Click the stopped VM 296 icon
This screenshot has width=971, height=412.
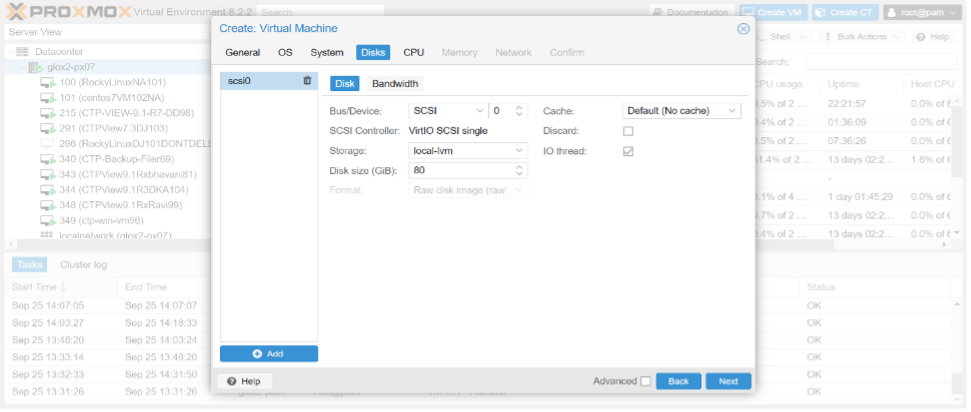[48, 144]
